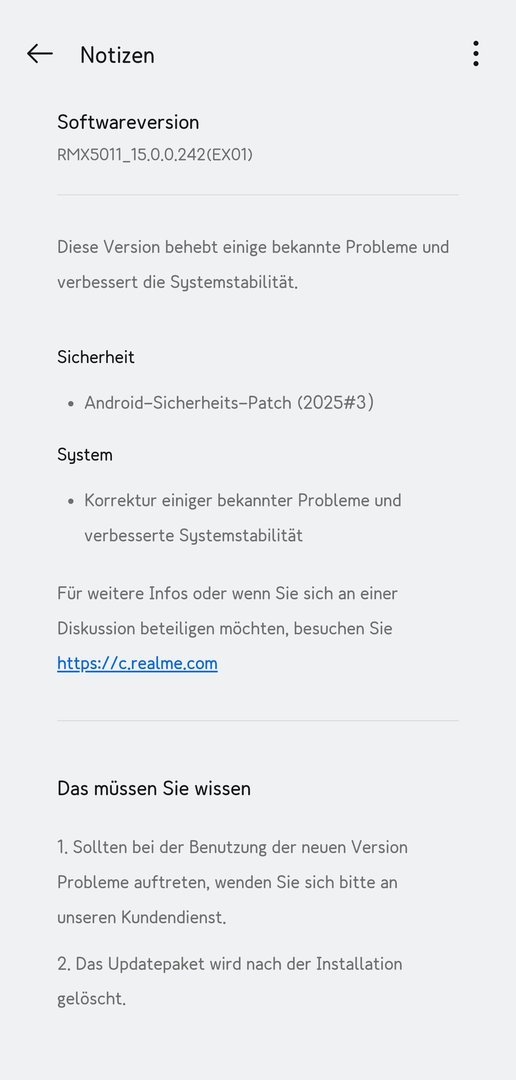
Task: Tap the Sicherheit section heading
Action: 96,357
